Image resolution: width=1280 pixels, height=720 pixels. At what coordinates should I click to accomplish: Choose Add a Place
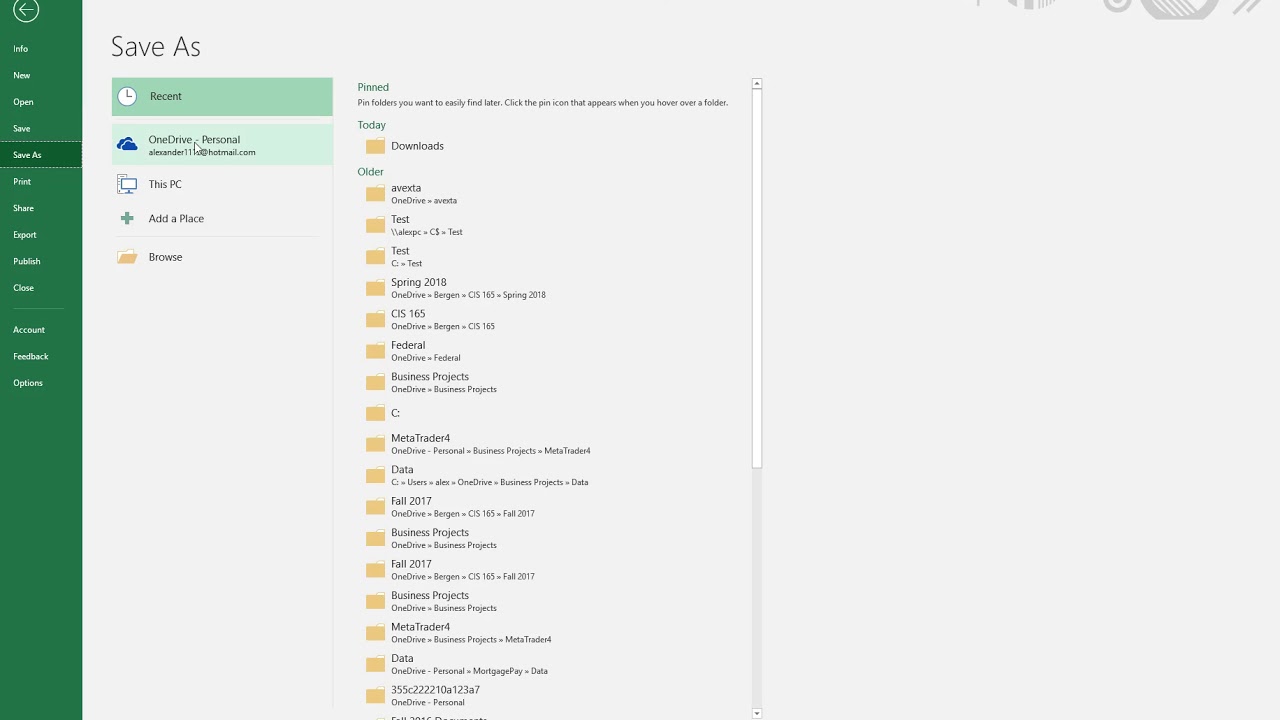222,218
